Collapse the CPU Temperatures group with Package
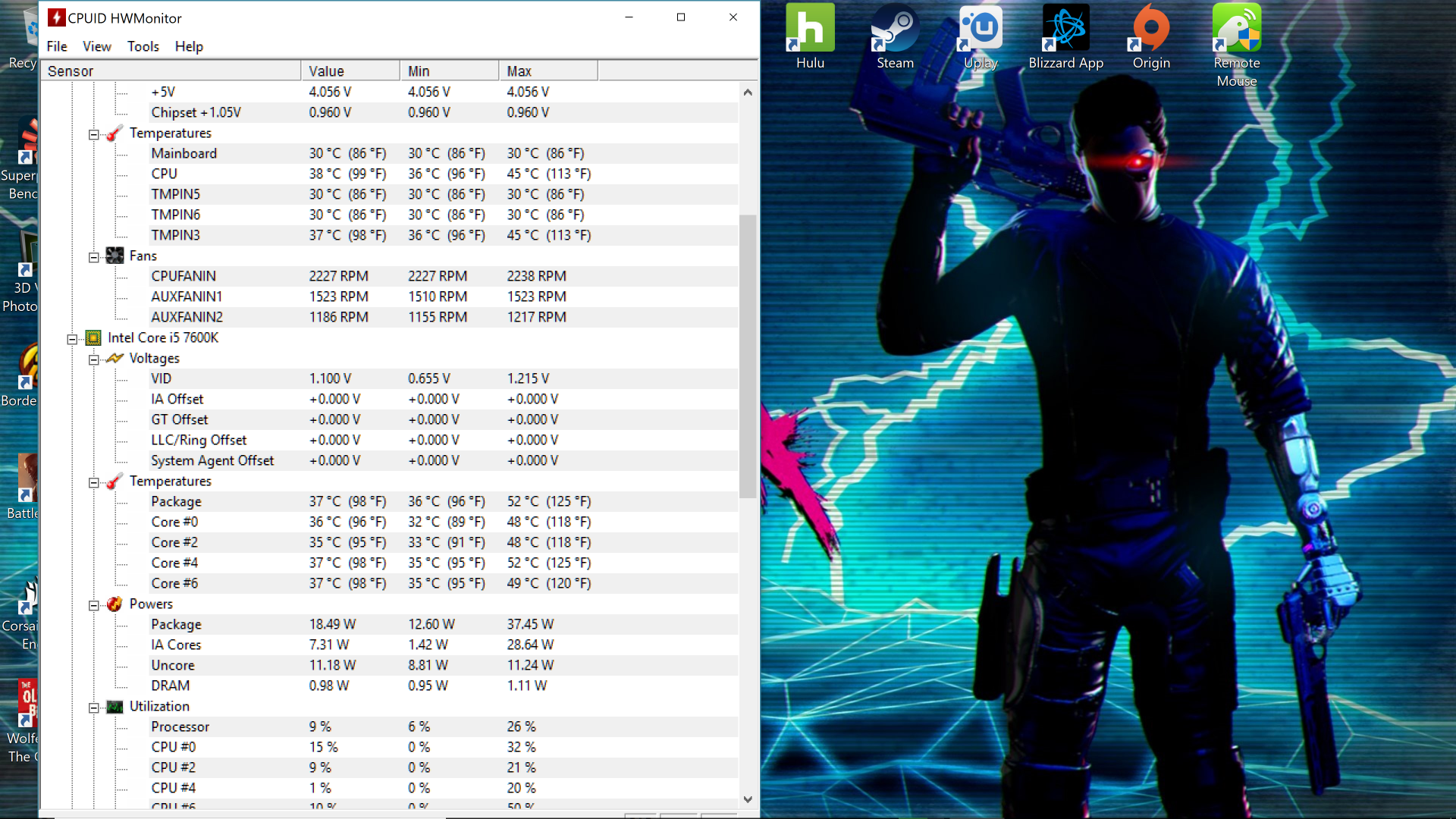 coord(93,482)
